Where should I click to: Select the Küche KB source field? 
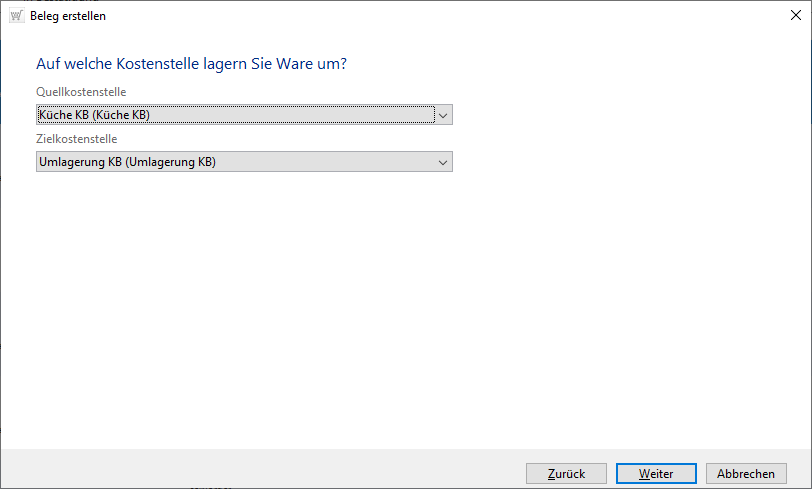235,115
